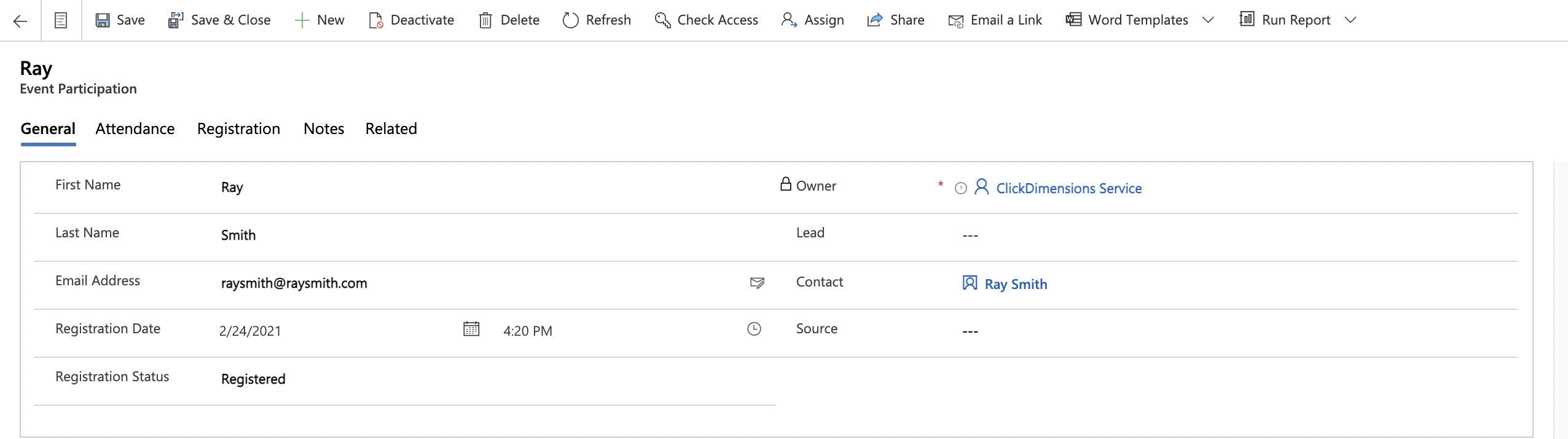1568x439 pixels.
Task: Click Run Report command
Action: (x=1285, y=20)
